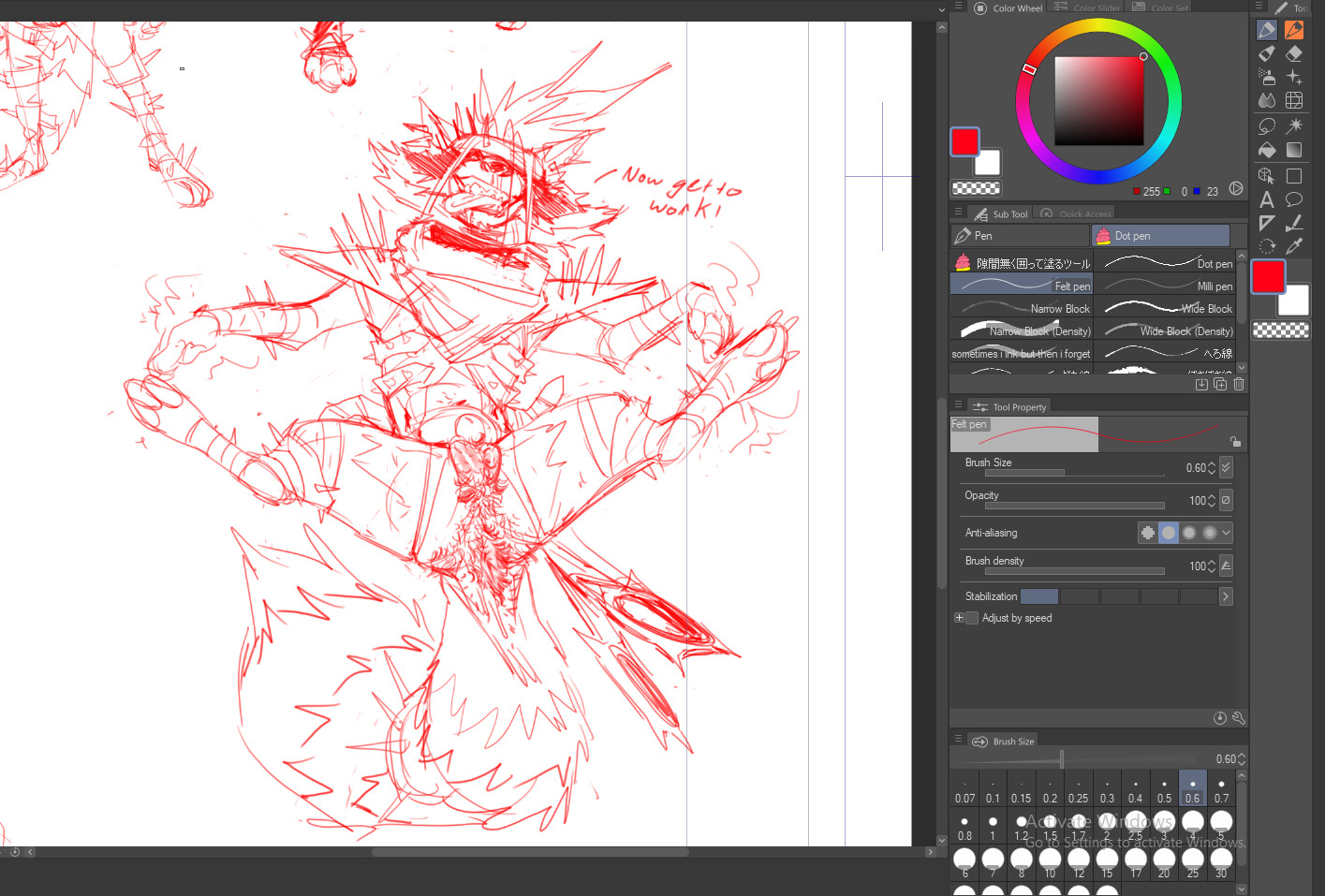Select anti-aliasing Middle option

1189,533
